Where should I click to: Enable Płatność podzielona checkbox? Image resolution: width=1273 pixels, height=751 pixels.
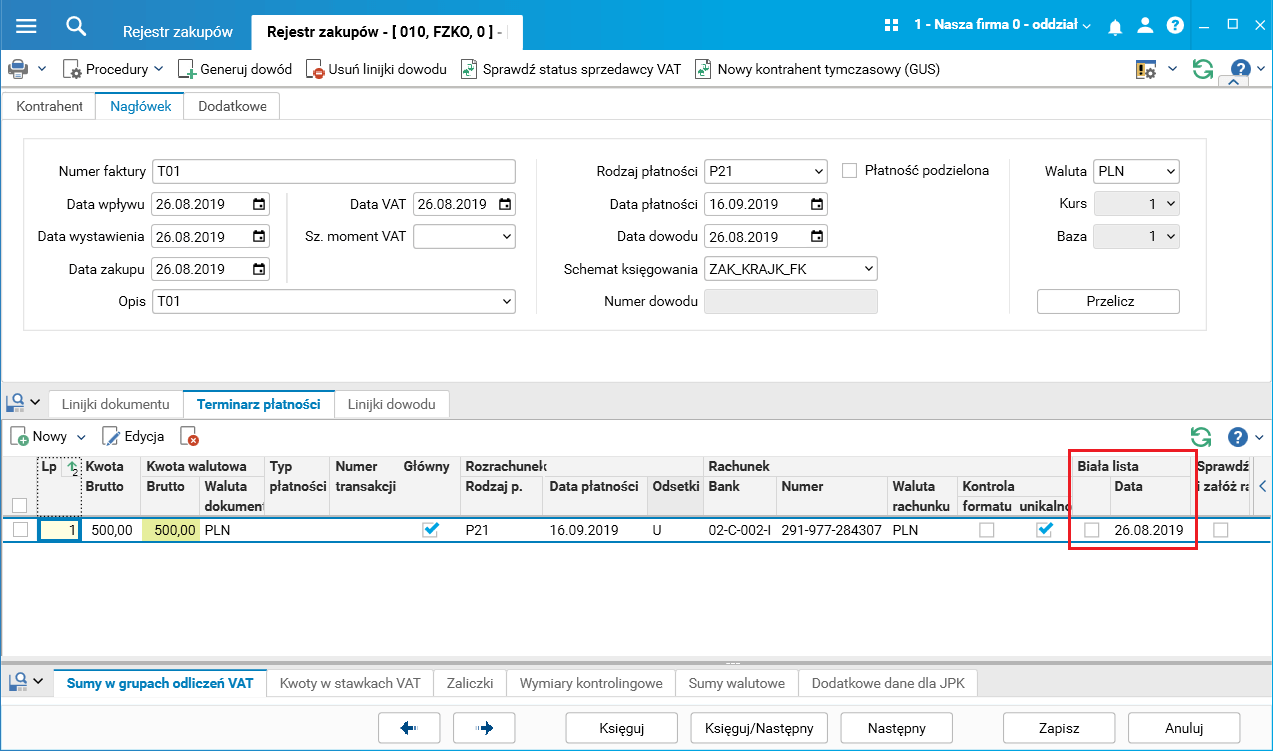coord(850,171)
